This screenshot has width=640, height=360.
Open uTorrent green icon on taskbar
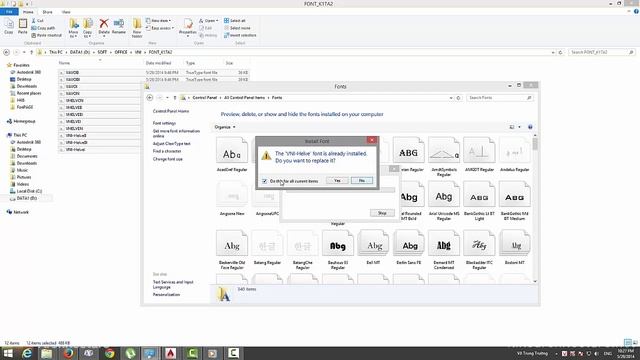click(130, 353)
